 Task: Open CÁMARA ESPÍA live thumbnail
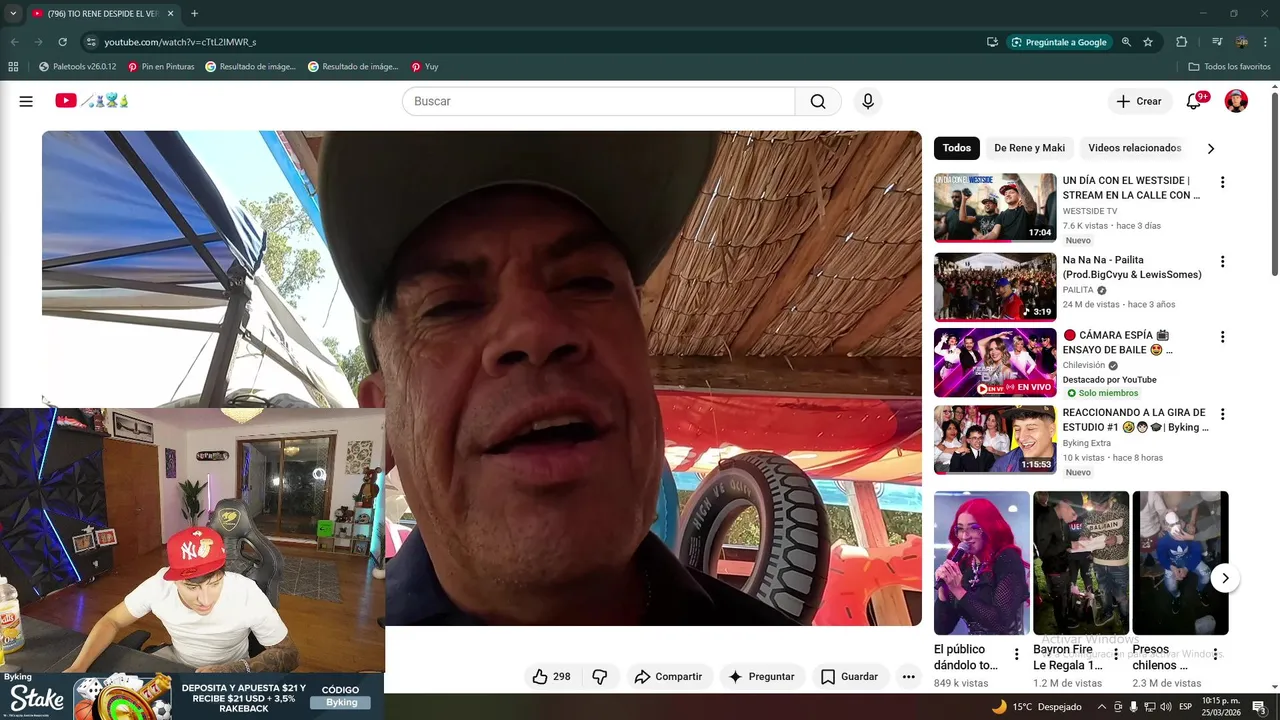[995, 363]
